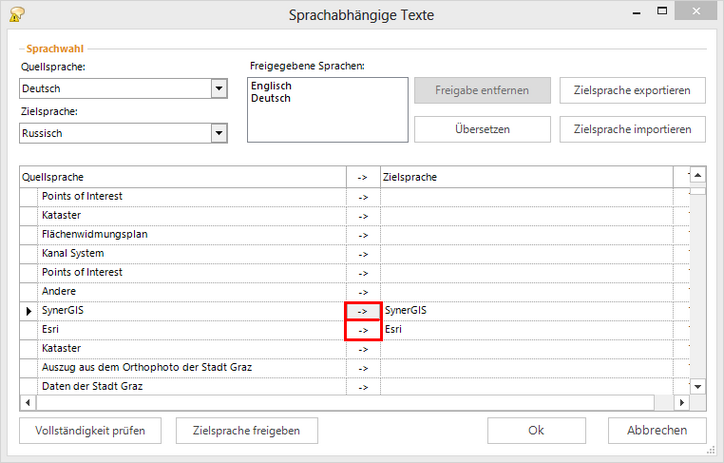Confirm with the Ok button

coord(536,431)
